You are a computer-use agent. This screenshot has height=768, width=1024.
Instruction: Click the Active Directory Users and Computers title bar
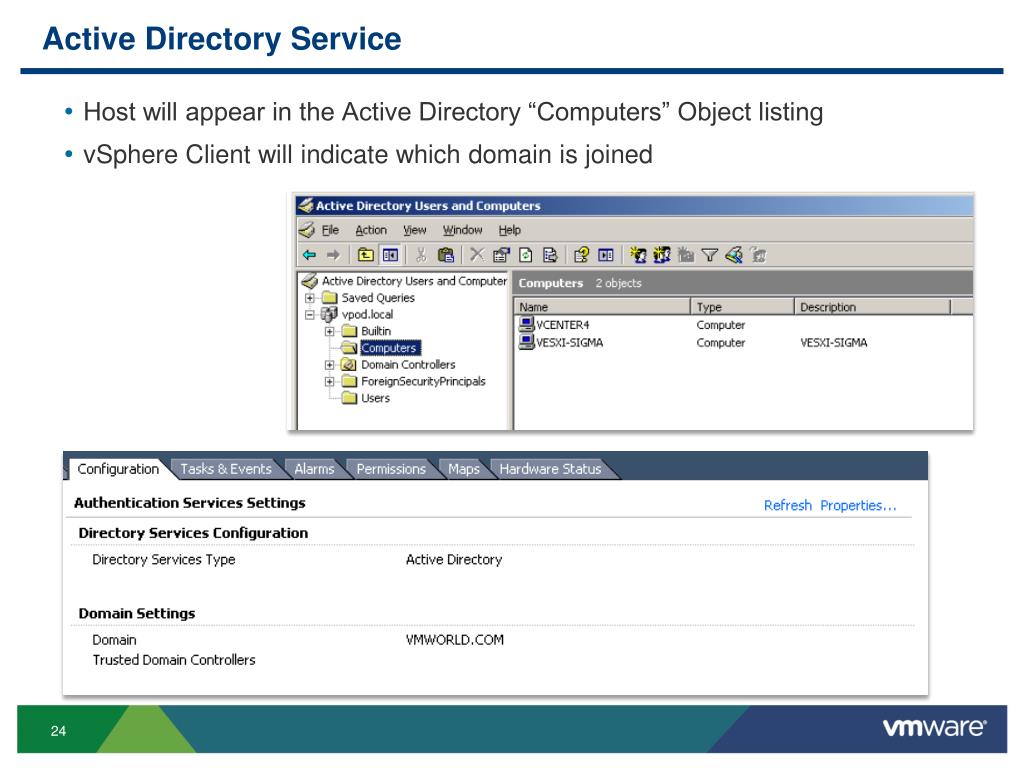(x=634, y=206)
